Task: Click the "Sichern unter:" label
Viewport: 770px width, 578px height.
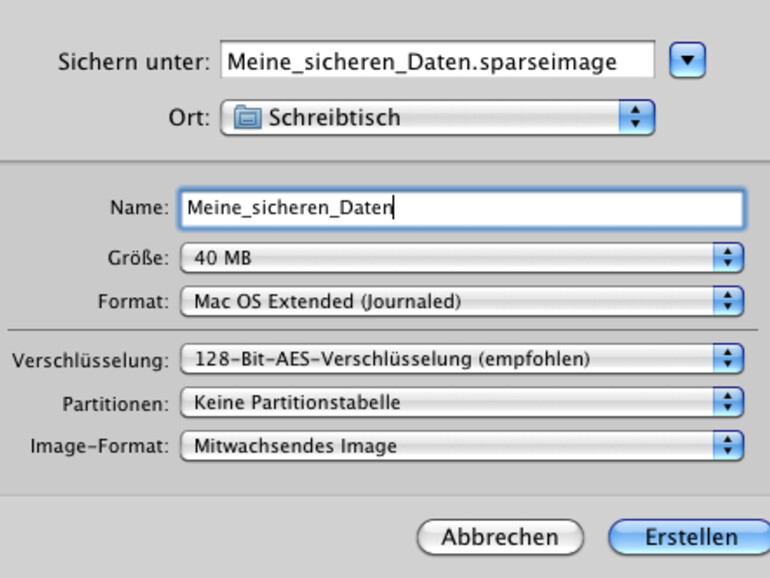Action: click(134, 62)
